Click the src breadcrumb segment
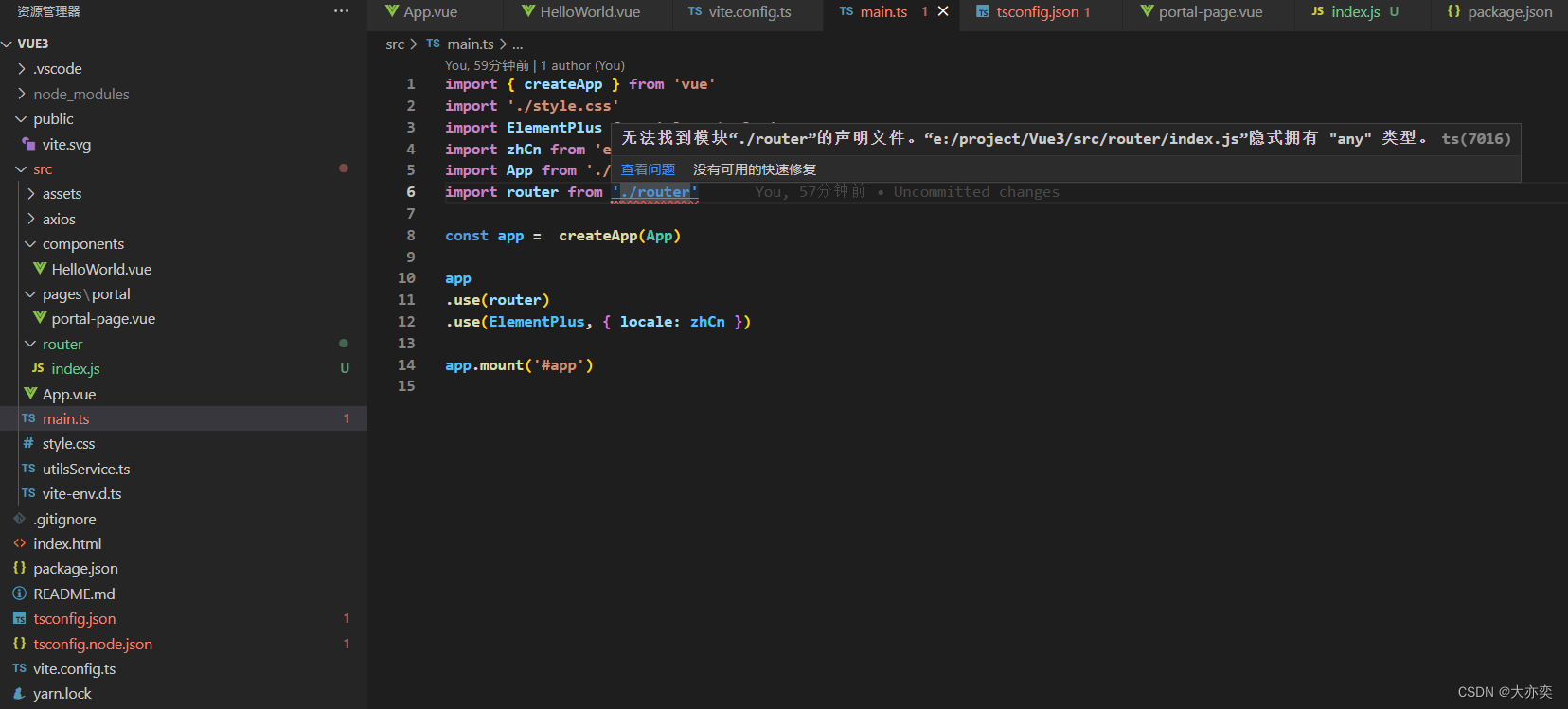Screen dimensions: 1568x709 [x=395, y=44]
